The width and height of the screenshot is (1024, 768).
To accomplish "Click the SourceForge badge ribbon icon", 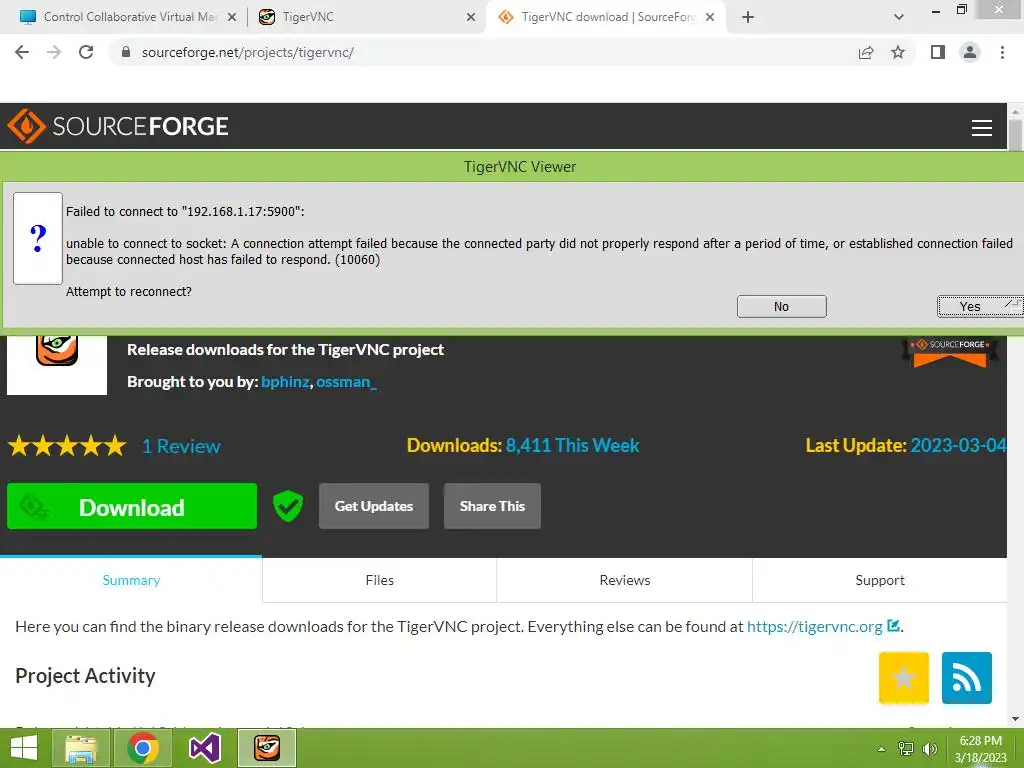I will tap(950, 351).
